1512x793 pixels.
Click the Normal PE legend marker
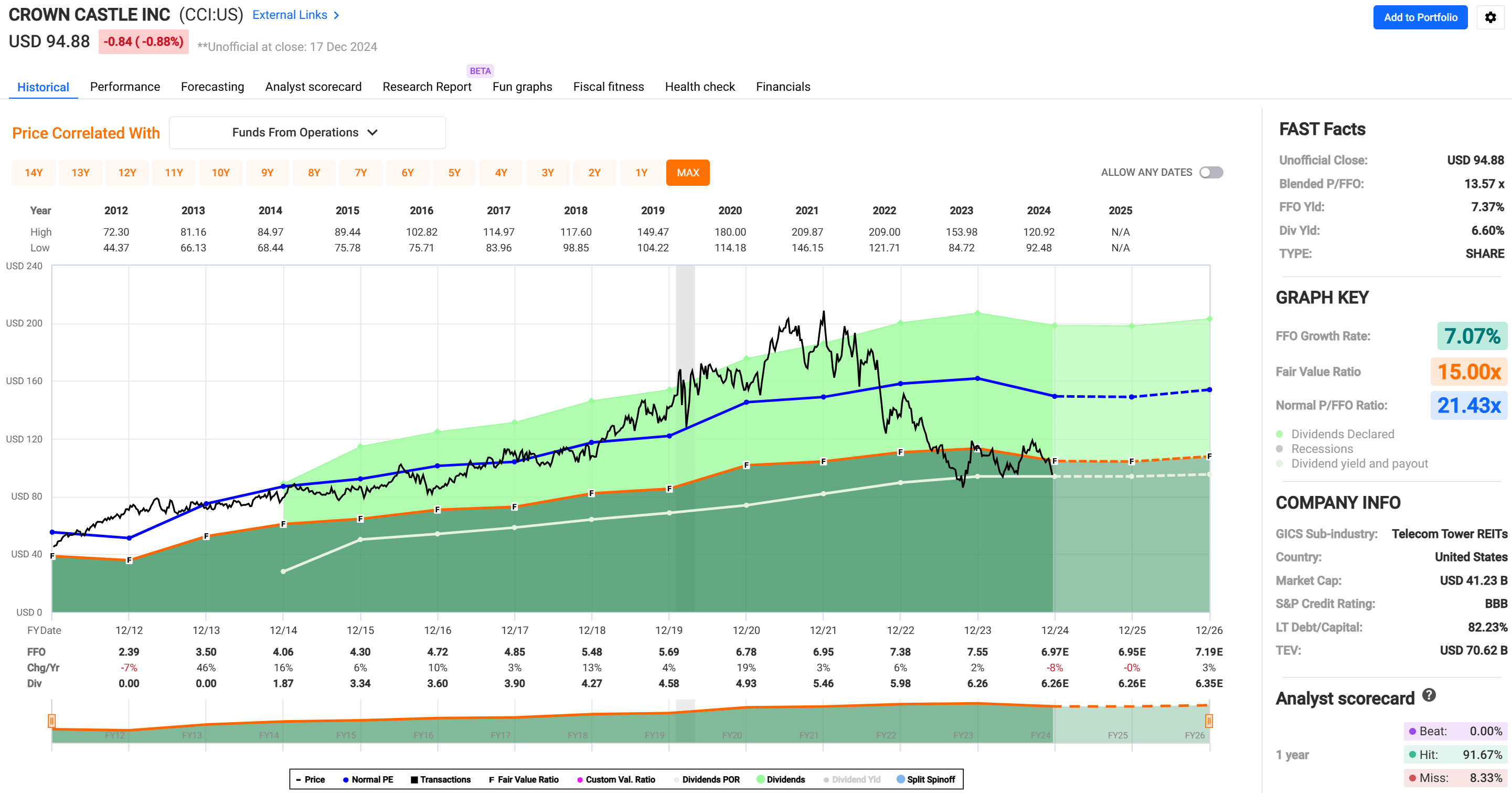[x=345, y=779]
